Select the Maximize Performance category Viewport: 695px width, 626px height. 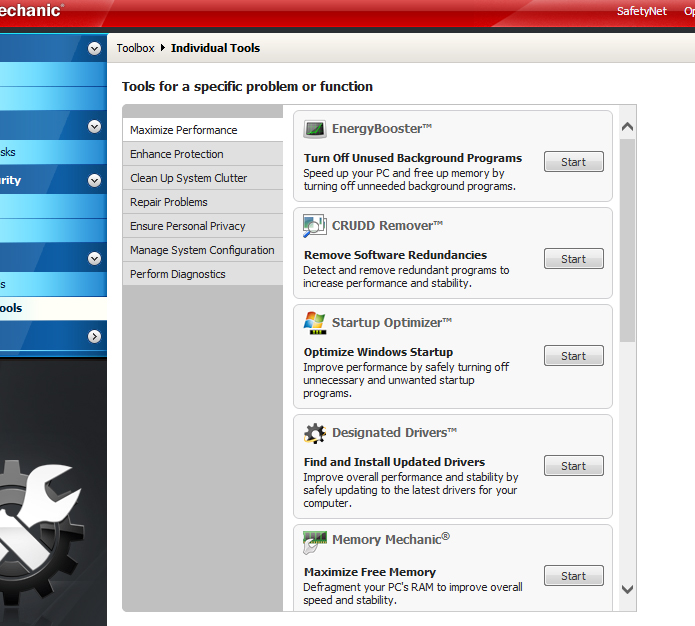(203, 130)
